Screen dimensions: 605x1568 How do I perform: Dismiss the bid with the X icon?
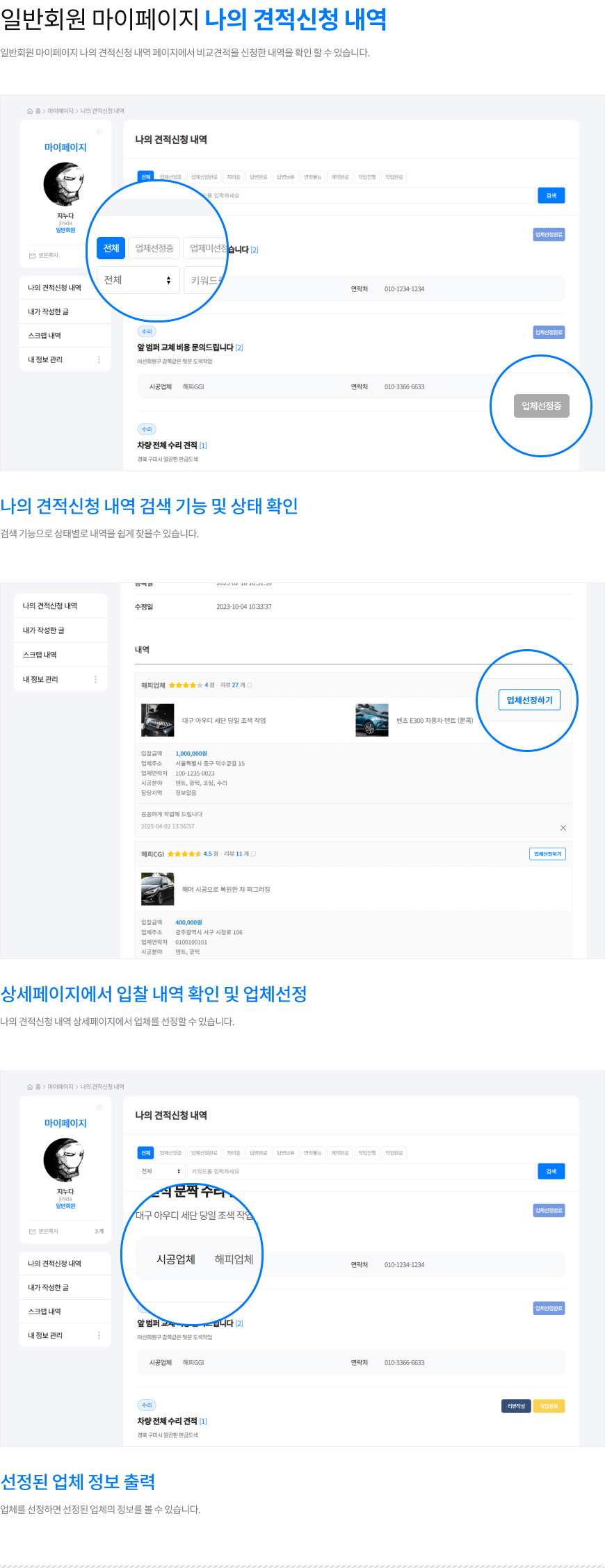(563, 828)
